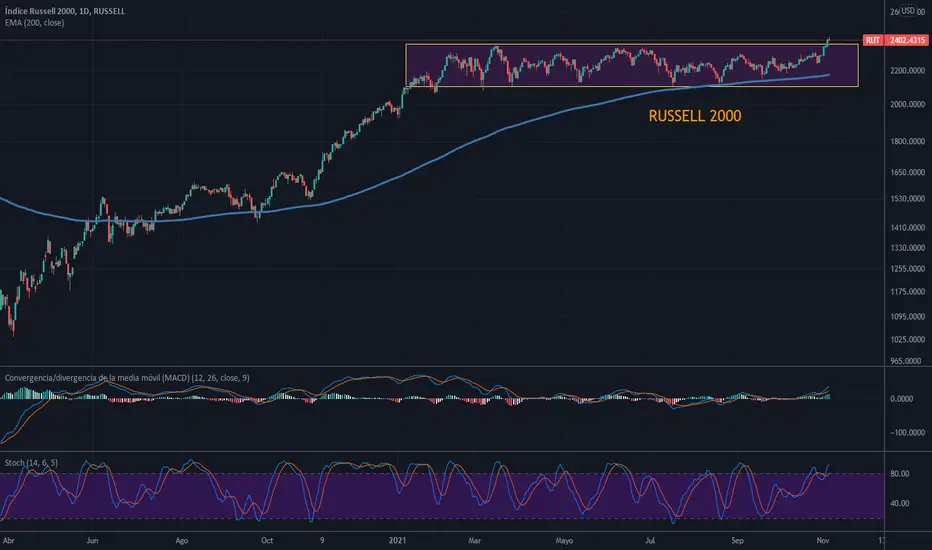Click Oct on the time axis
The image size is (932, 550).
tap(267, 540)
